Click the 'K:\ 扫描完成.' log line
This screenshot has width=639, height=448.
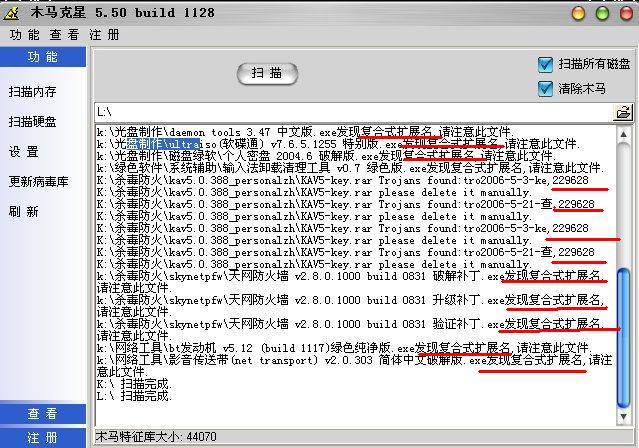pyautogui.click(x=134, y=384)
